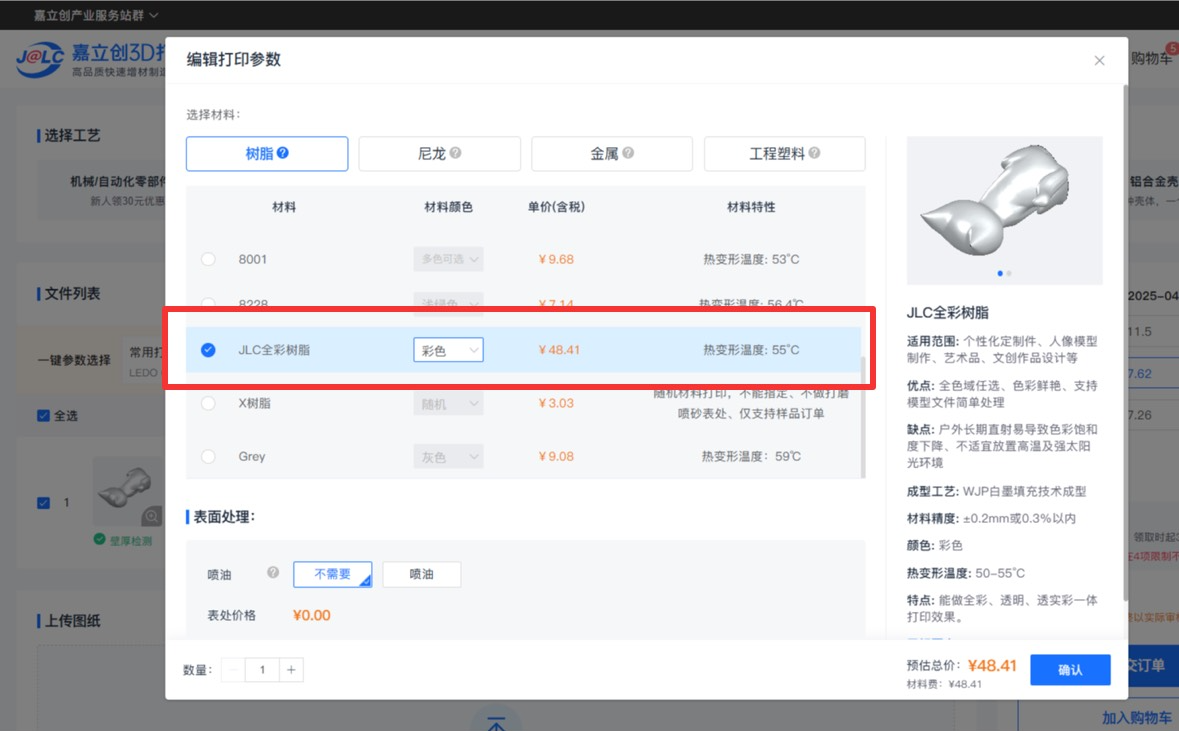Click the 3D model preview image
1179x731 pixels.
click(x=1004, y=209)
